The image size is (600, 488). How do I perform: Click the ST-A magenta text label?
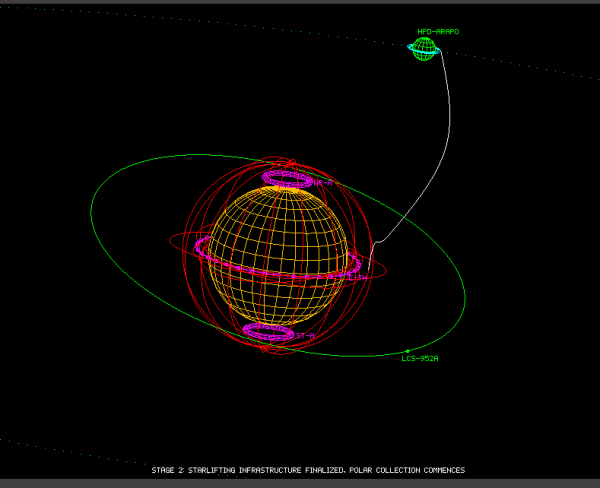coord(305,336)
